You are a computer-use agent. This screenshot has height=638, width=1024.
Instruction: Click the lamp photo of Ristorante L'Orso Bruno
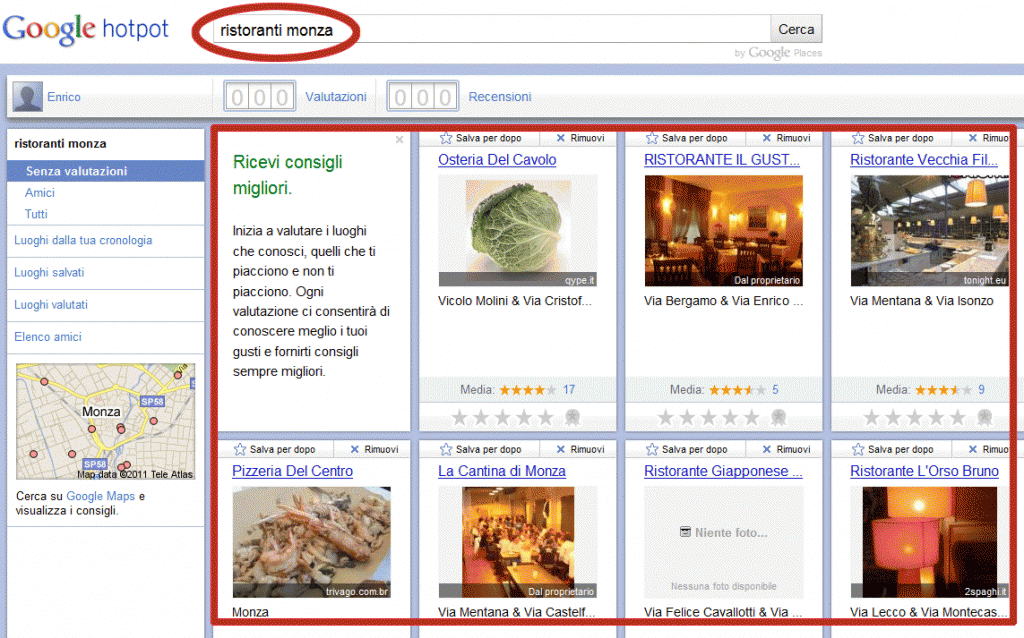pos(929,542)
